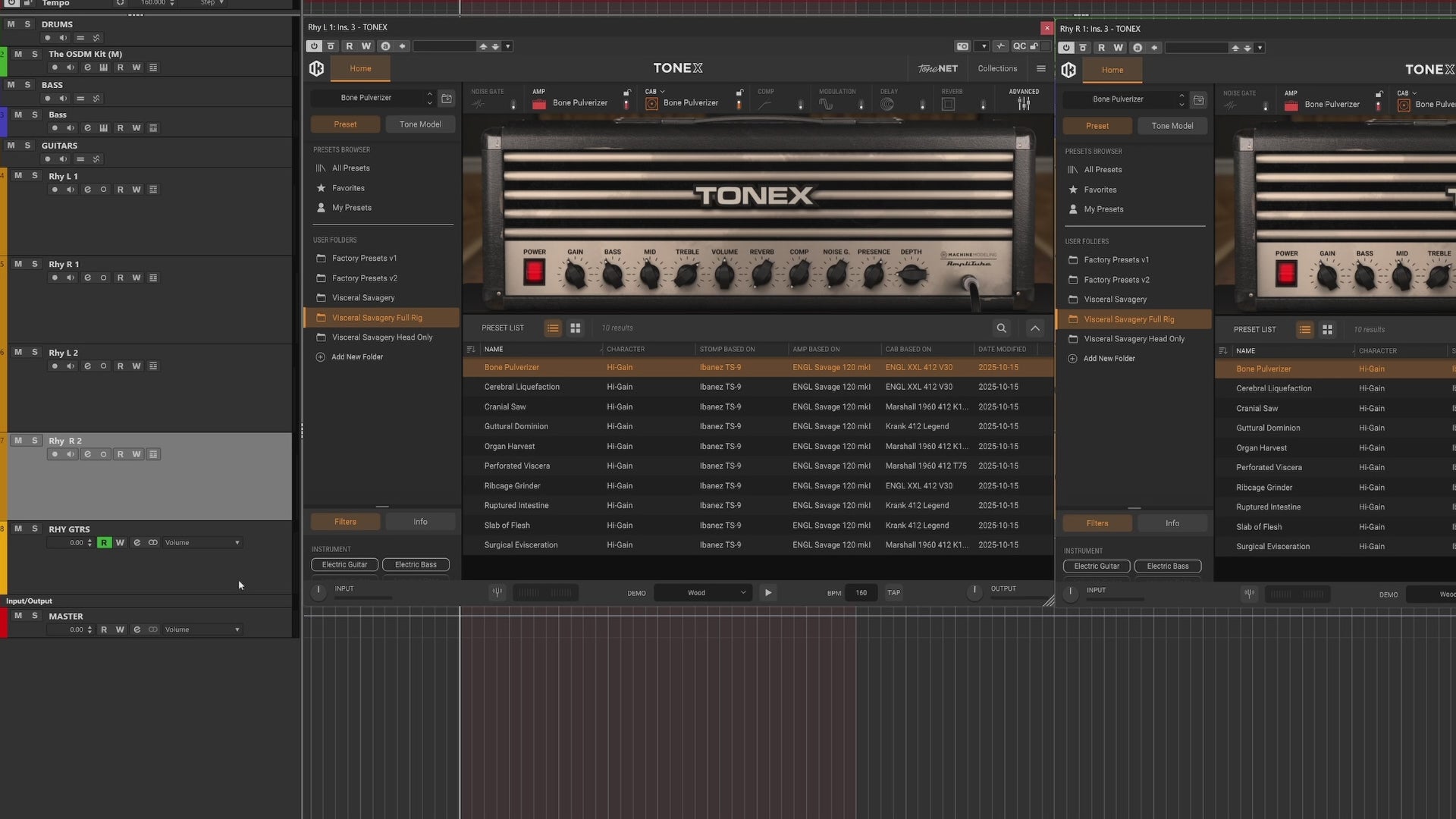Click the amp GAIN knob
1456x819 pixels.
pyautogui.click(x=576, y=275)
